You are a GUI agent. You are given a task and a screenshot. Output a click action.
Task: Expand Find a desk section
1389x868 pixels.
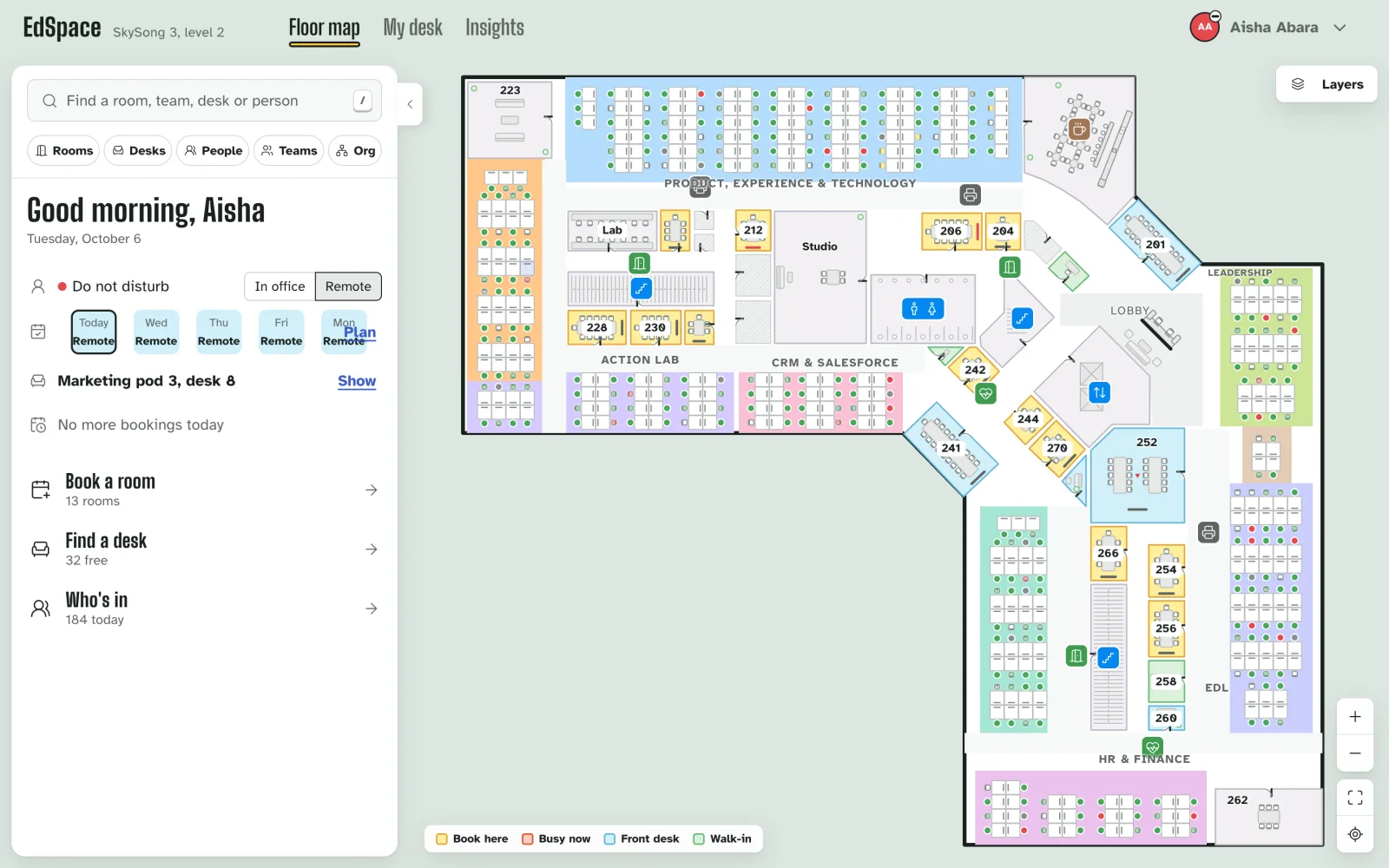(x=205, y=549)
